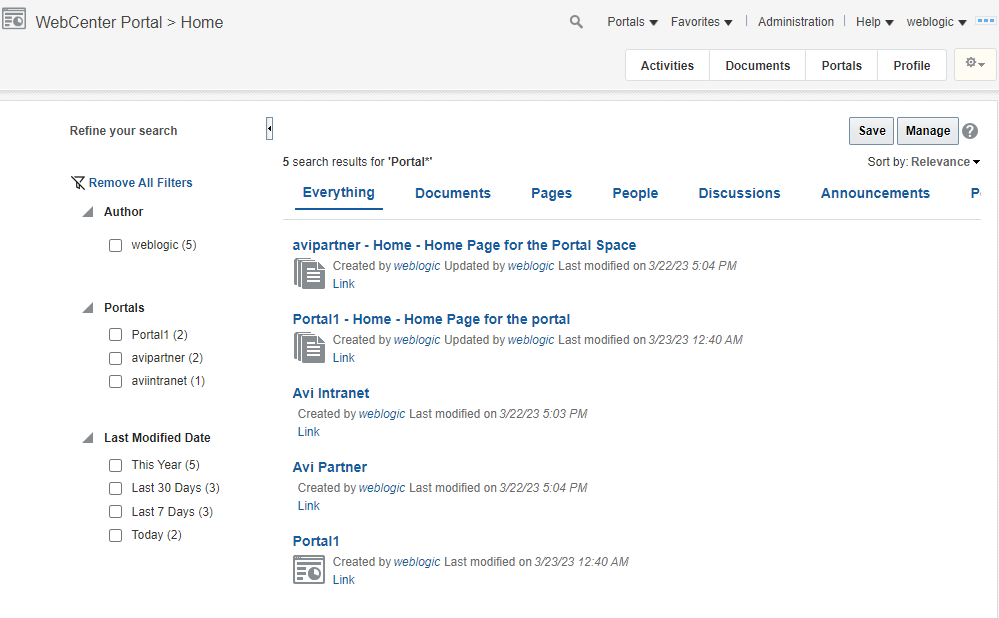Open the Avi Partner result
Screen dimensions: 999x618
(329, 467)
